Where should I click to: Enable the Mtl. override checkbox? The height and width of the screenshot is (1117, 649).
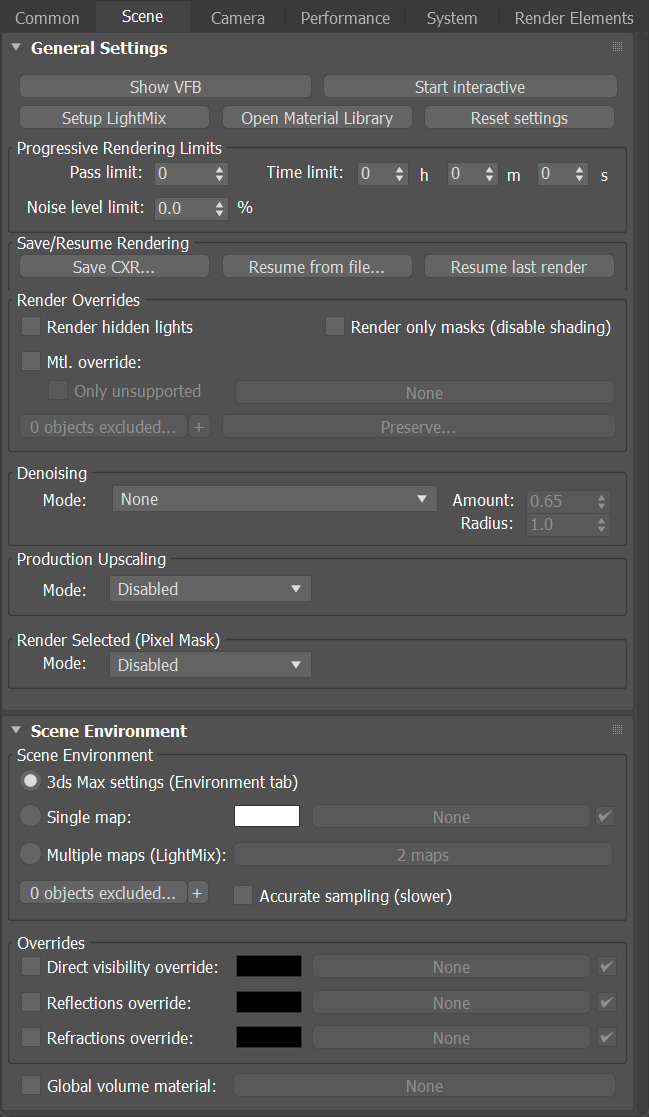coord(31,361)
